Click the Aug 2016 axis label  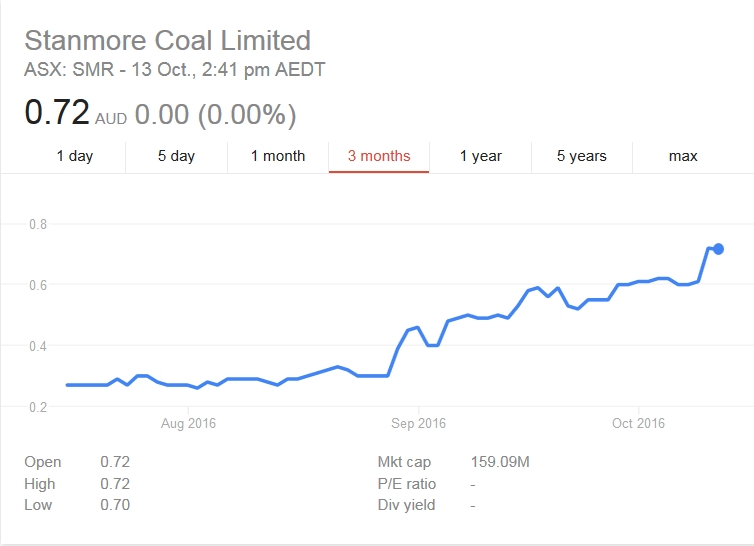[188, 423]
